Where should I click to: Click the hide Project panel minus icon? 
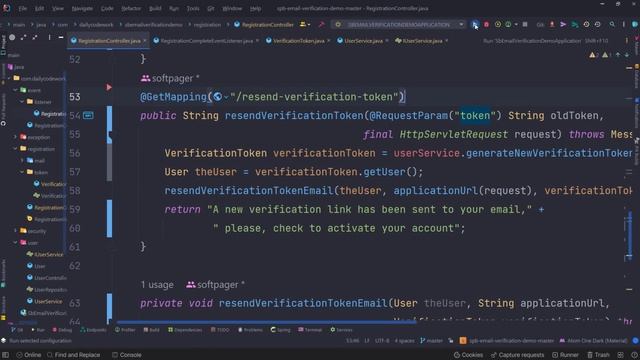61,38
